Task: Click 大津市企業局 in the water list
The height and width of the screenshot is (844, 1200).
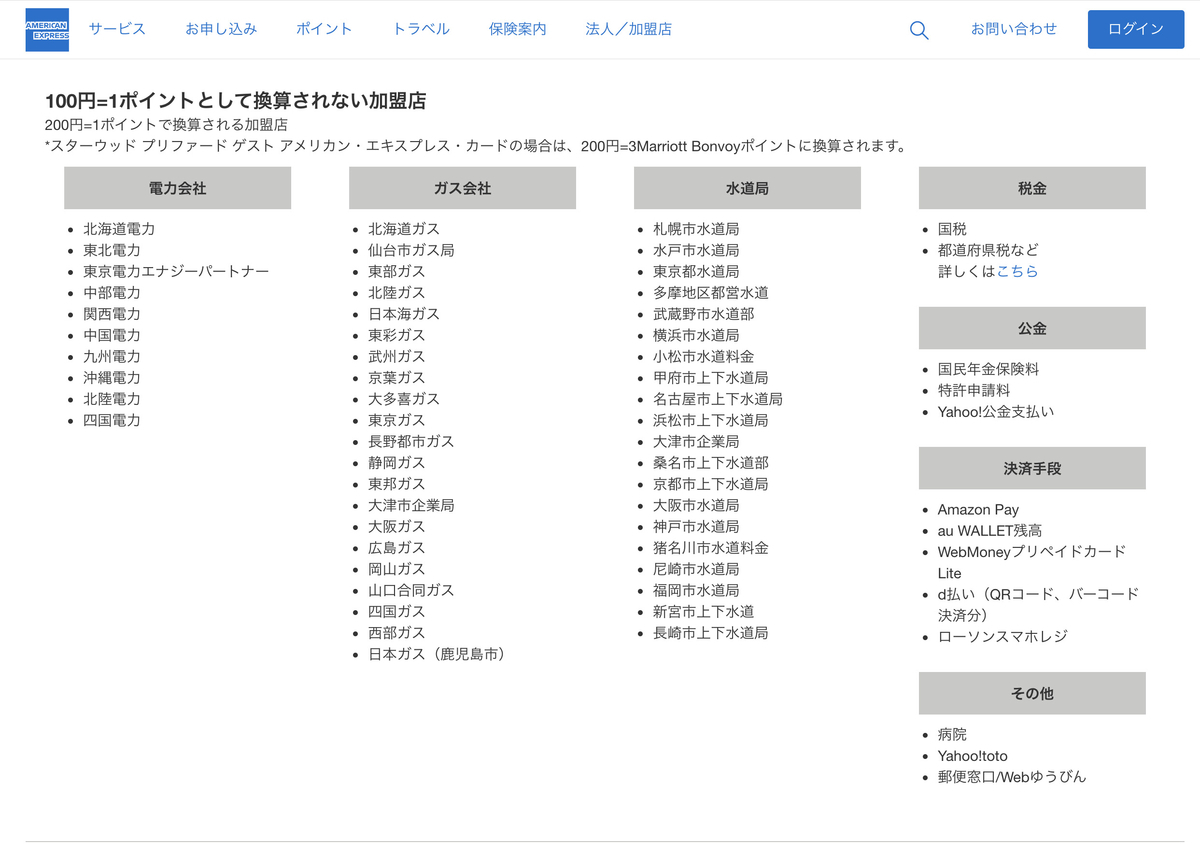Action: (x=696, y=441)
